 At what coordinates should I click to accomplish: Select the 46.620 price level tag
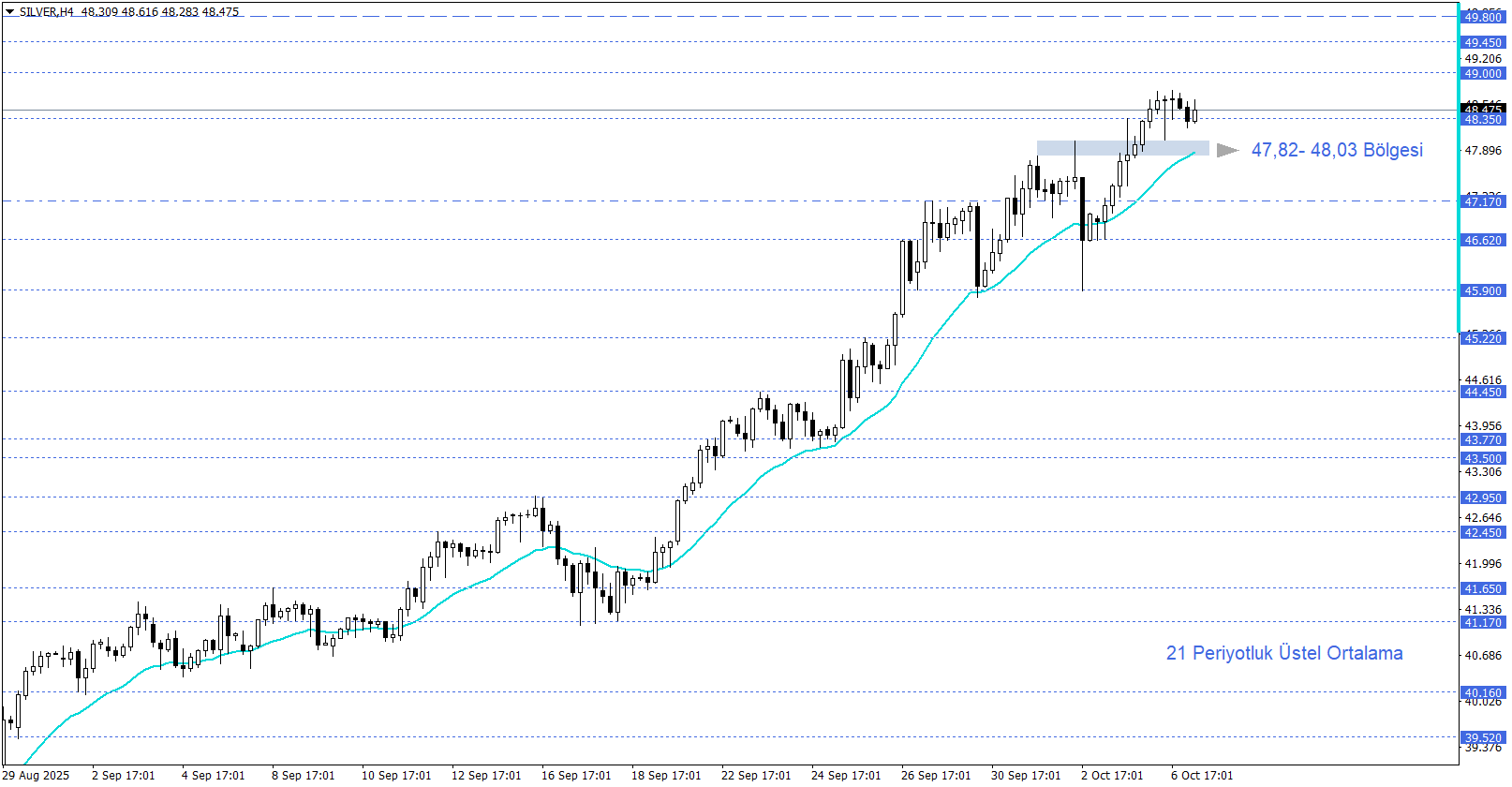pos(1483,241)
